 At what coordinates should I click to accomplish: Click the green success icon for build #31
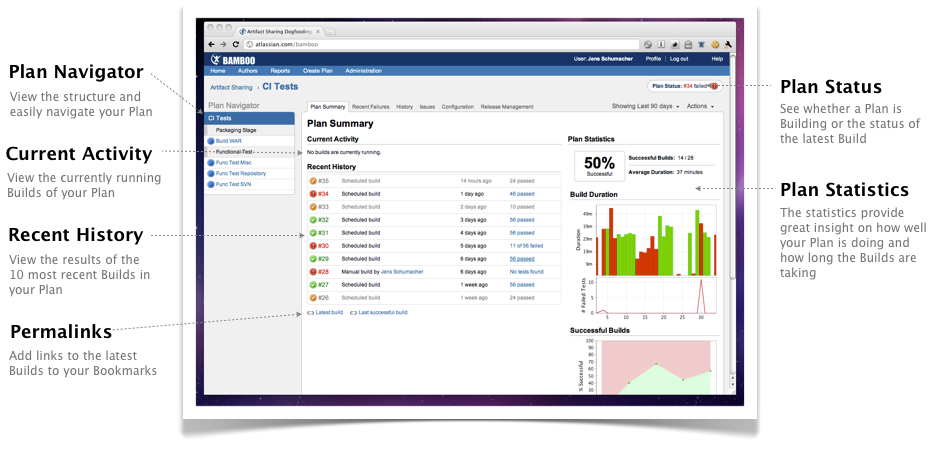click(313, 233)
